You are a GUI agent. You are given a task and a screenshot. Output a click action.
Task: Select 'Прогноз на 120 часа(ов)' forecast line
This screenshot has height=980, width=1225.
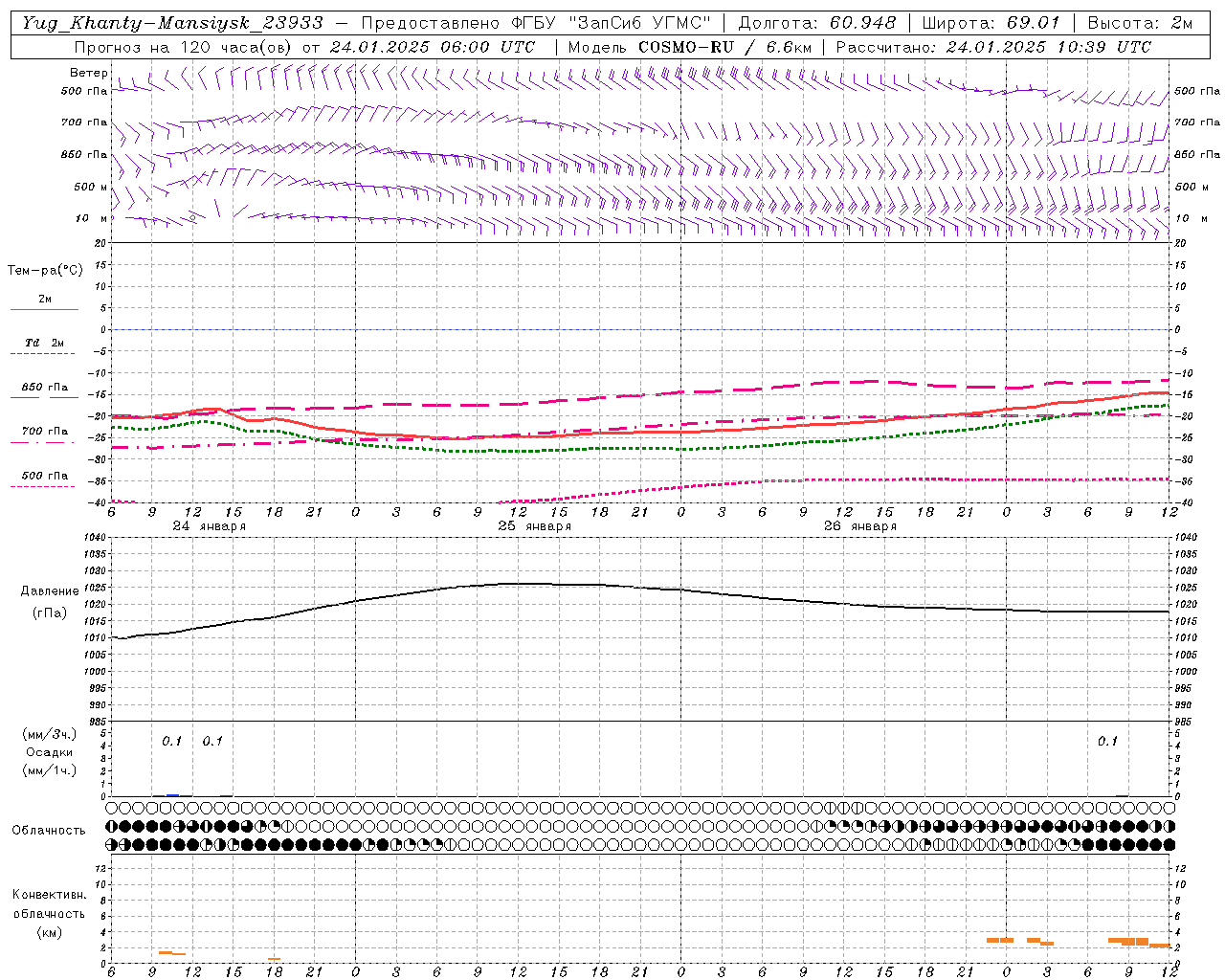[x=185, y=47]
